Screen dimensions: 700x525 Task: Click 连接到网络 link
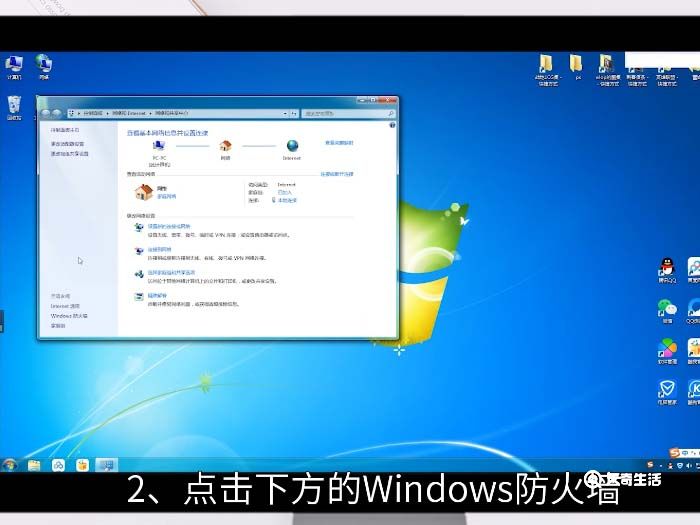159,250
